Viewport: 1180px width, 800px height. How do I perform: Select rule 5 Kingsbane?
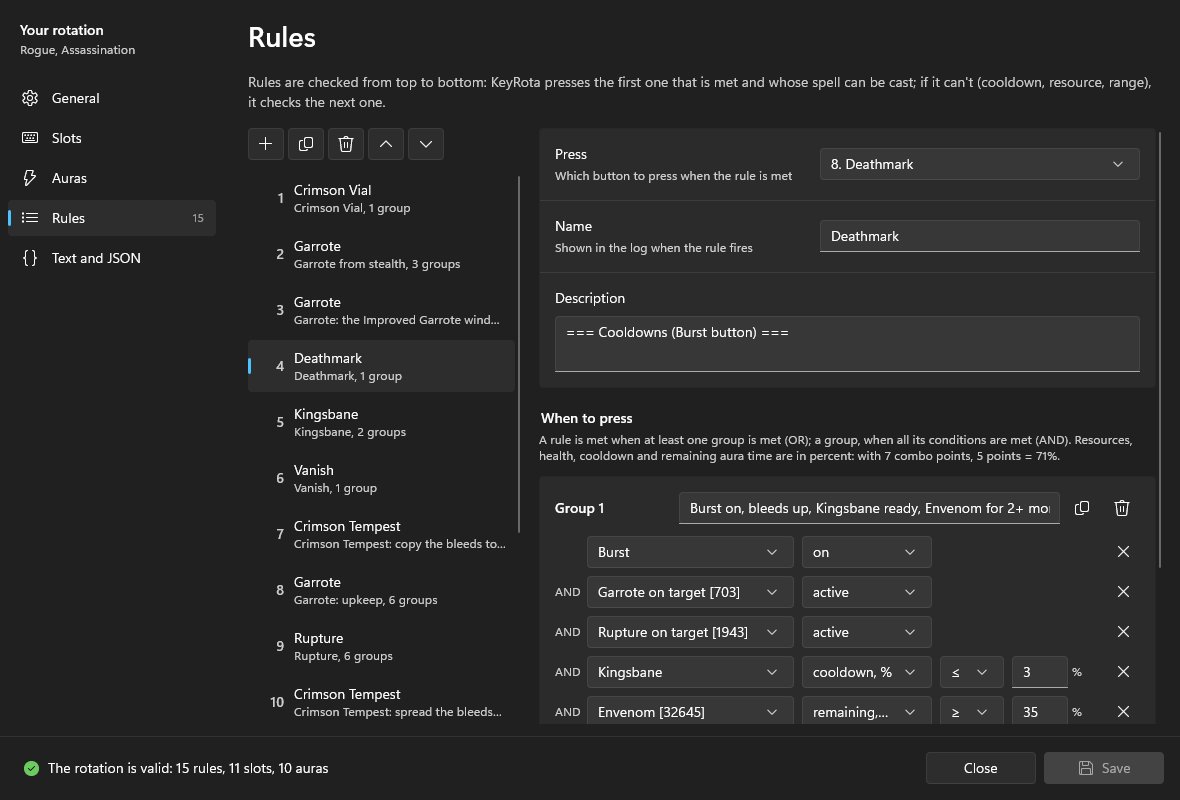[x=382, y=422]
